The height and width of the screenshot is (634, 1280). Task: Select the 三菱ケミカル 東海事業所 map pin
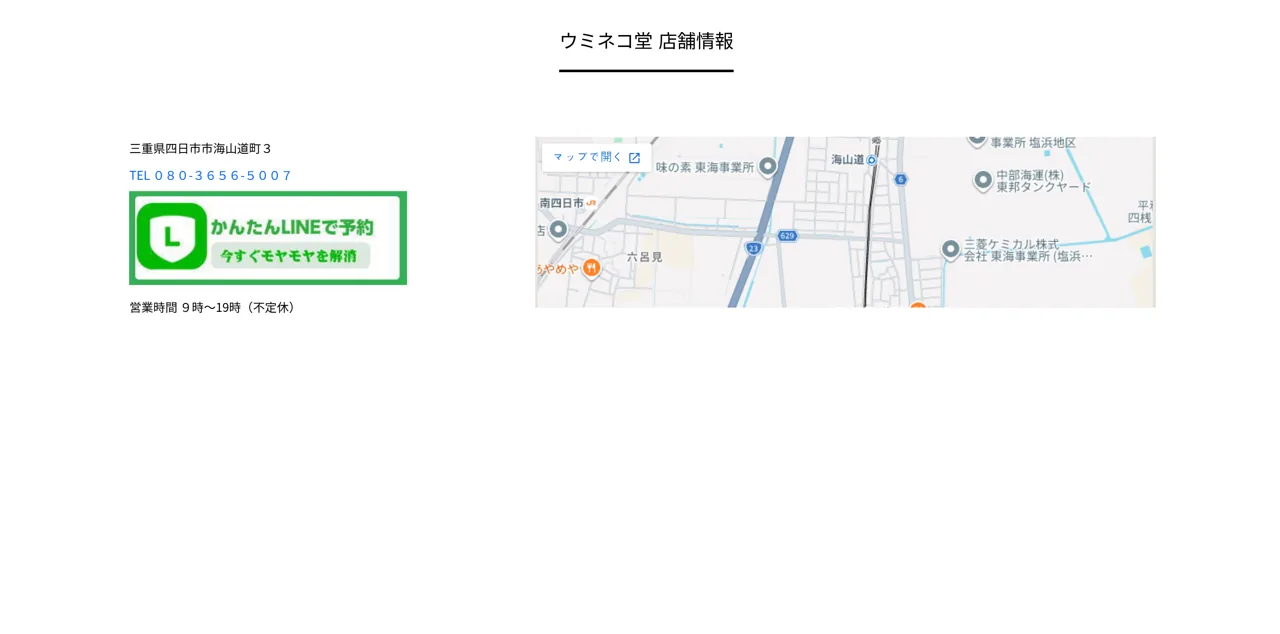tap(951, 249)
